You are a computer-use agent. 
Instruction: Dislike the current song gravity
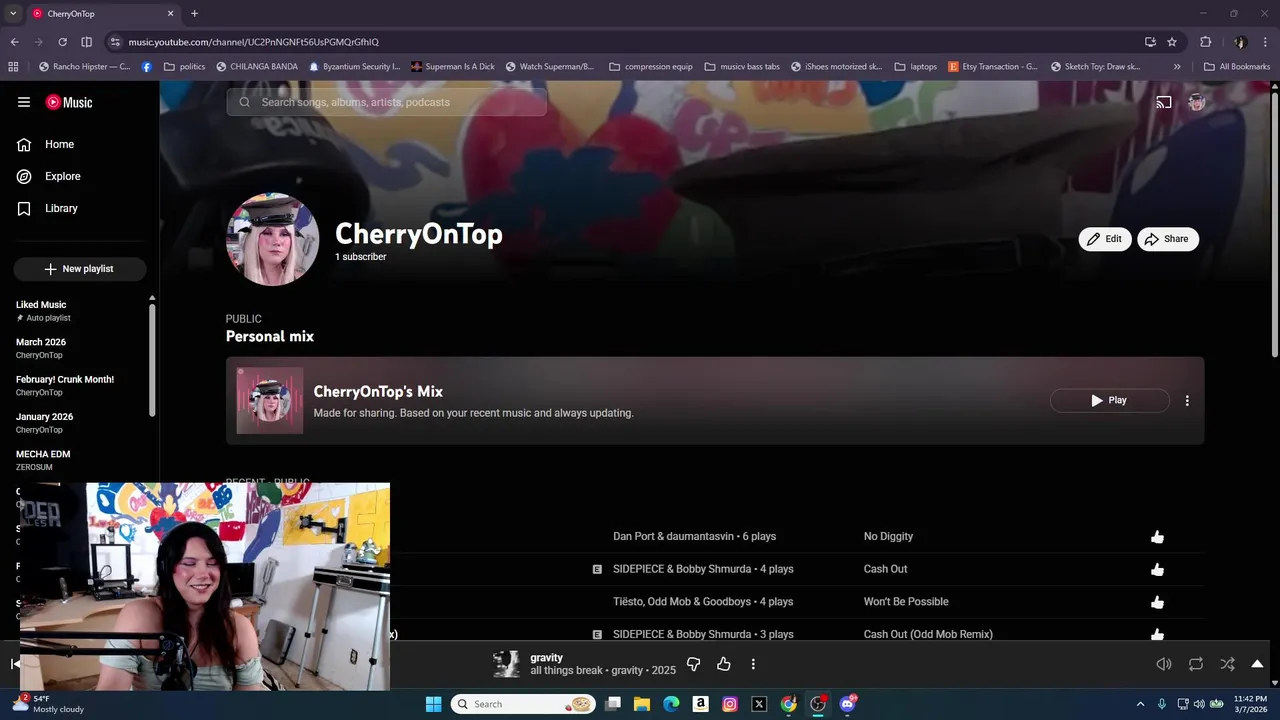coord(693,664)
